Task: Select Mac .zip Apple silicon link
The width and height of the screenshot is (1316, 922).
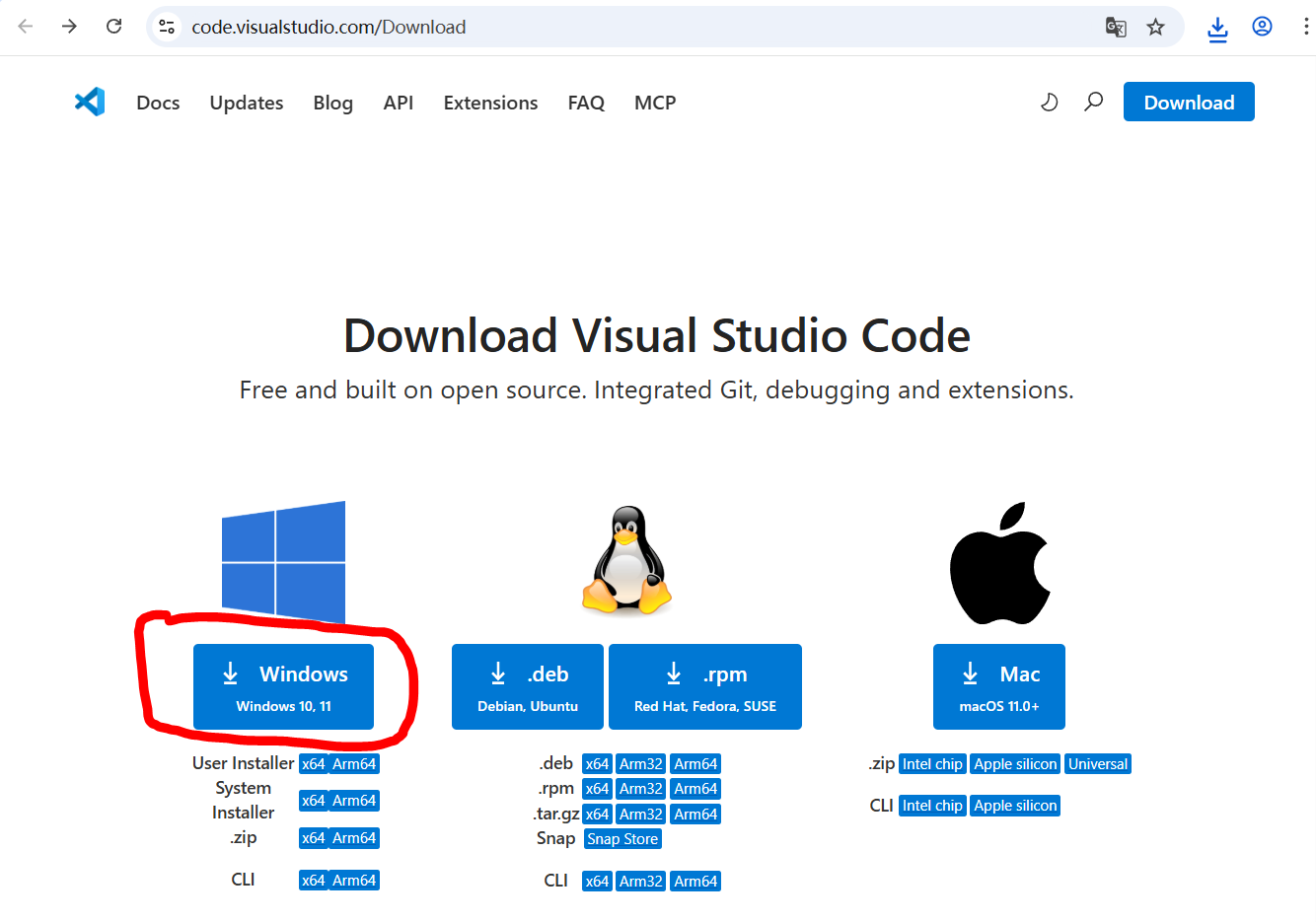Action: pos(1015,764)
